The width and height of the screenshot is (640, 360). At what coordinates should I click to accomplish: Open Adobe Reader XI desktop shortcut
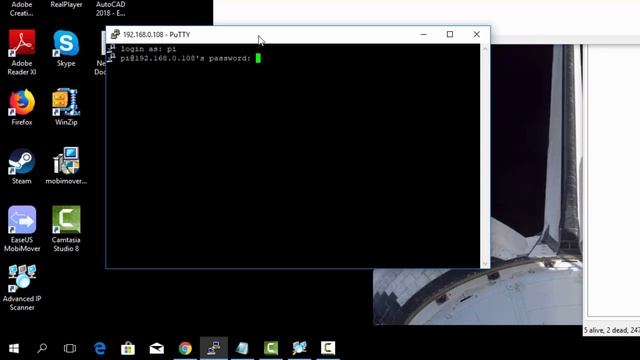pyautogui.click(x=22, y=52)
